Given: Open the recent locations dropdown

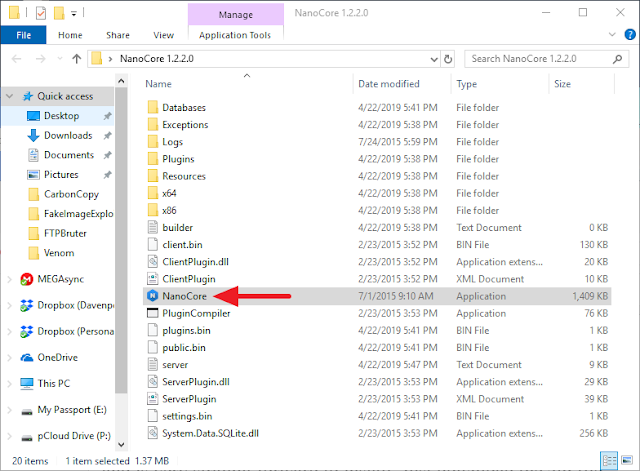Looking at the screenshot, I should coord(60,59).
